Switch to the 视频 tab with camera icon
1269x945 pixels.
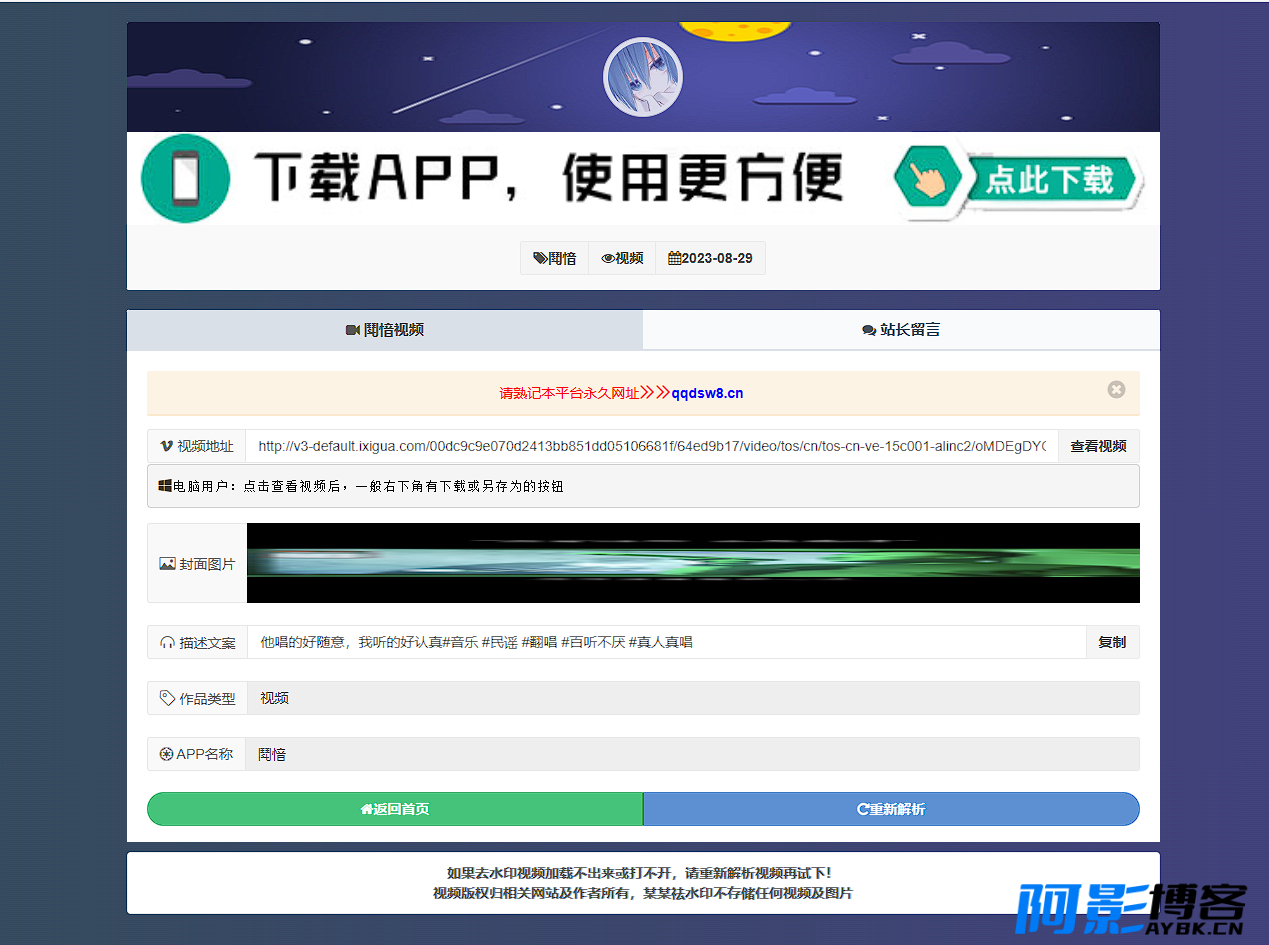coord(385,330)
